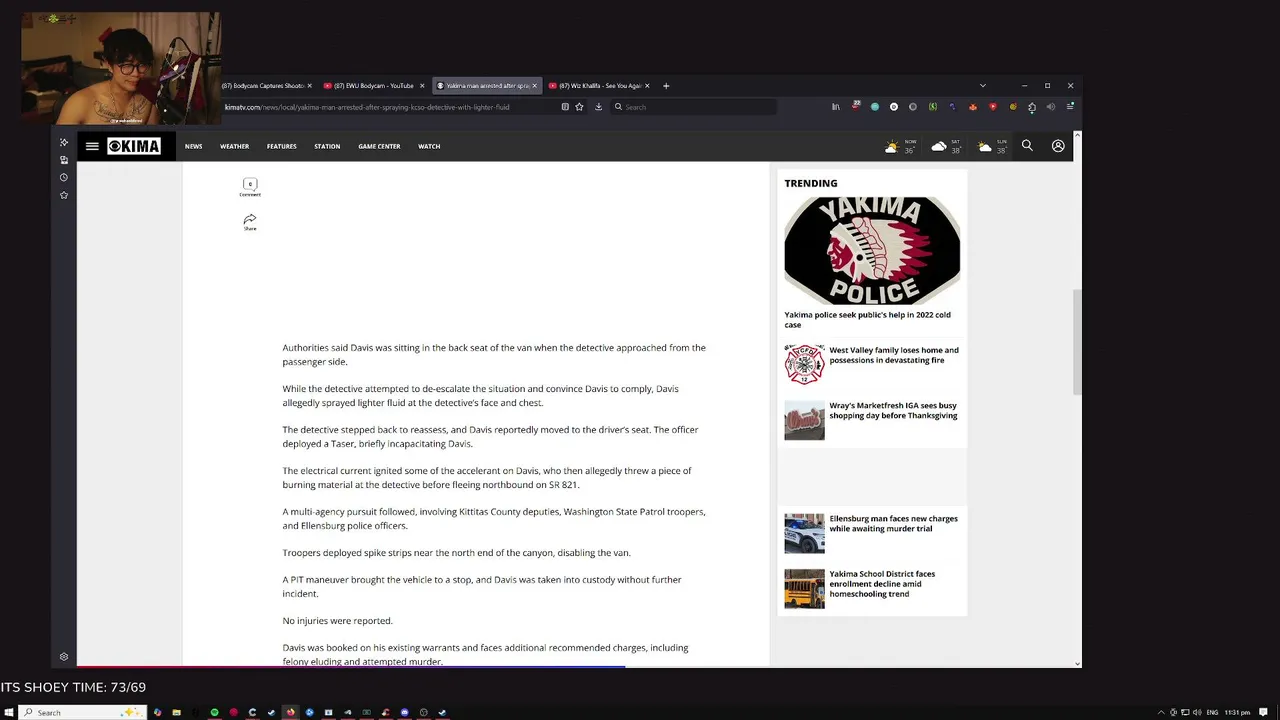Open the sidebar history clock icon

coord(64,177)
